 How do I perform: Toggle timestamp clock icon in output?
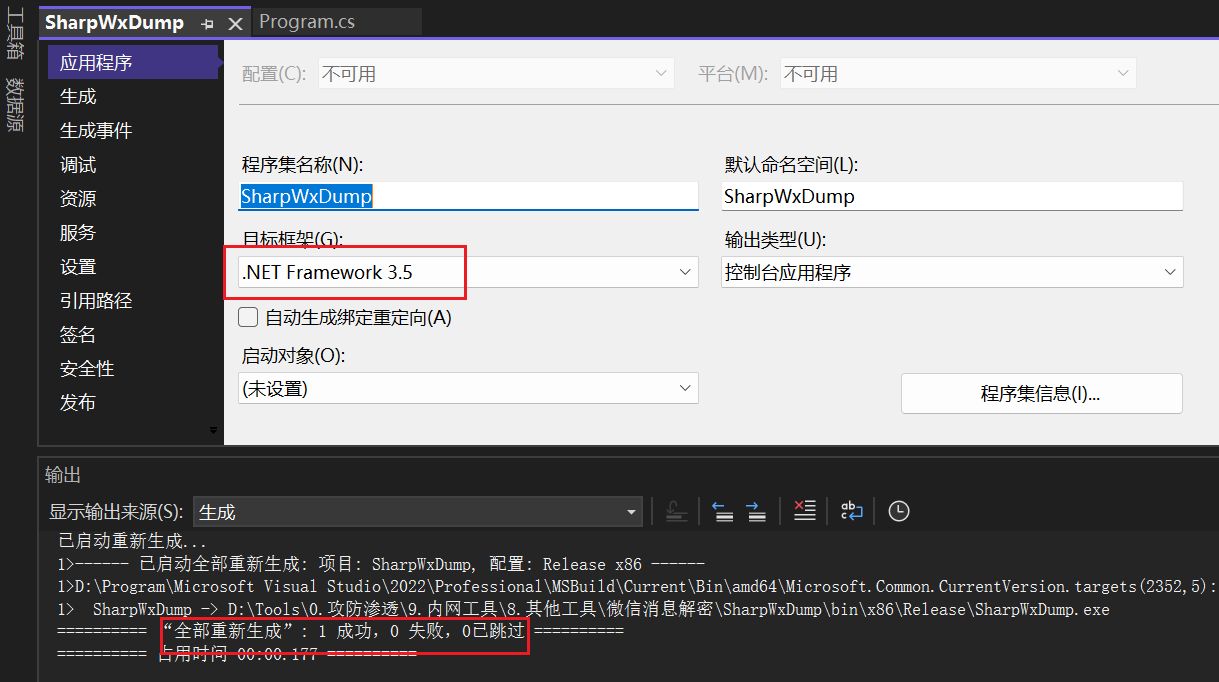(899, 511)
